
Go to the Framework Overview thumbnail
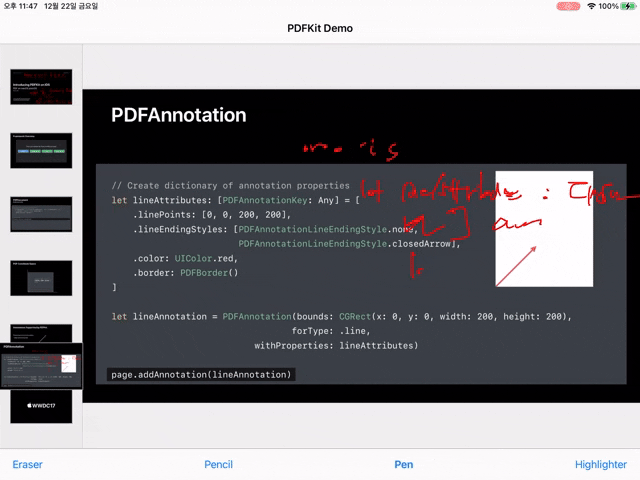(41, 150)
